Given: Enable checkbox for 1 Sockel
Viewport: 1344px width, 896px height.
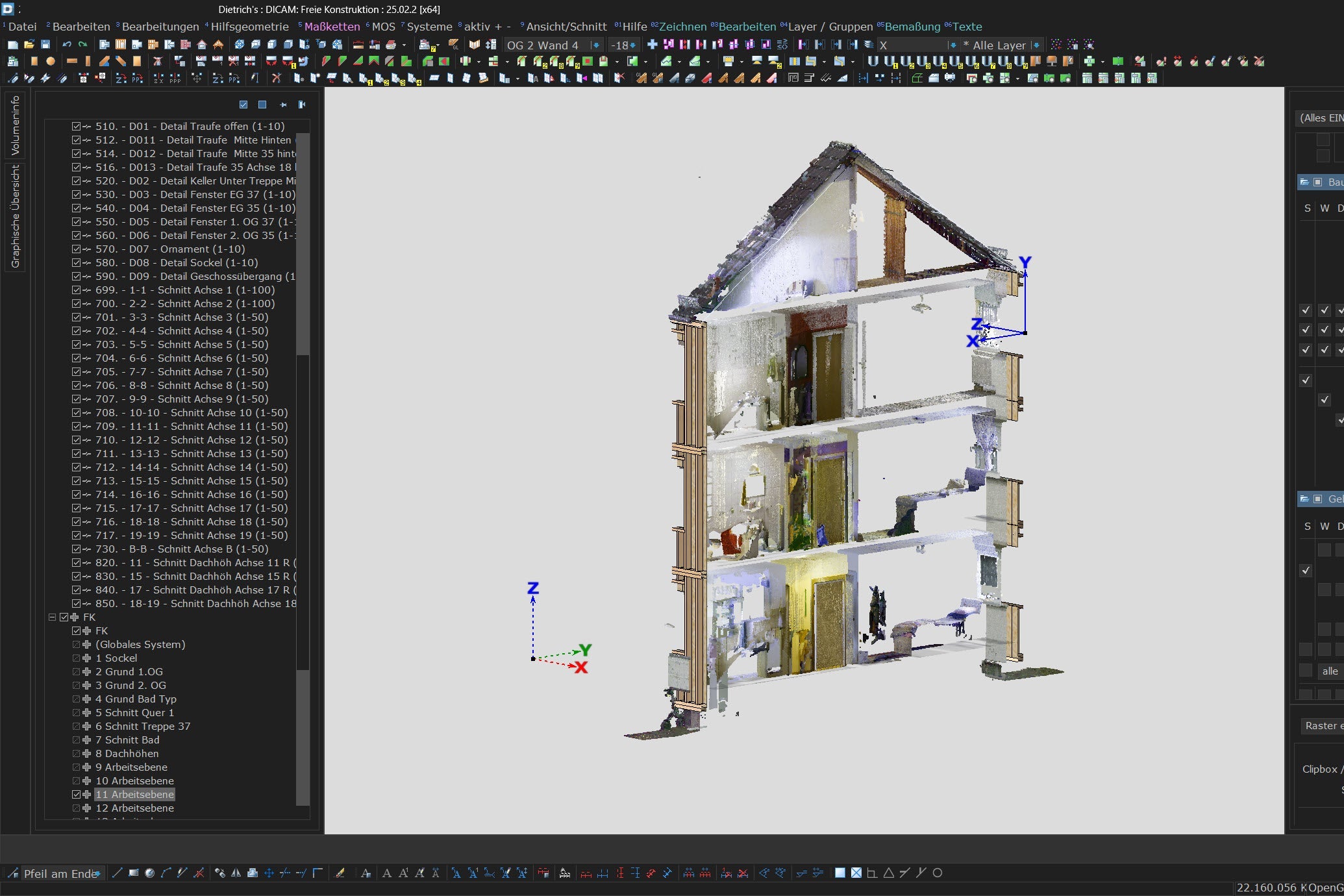Looking at the screenshot, I should [x=76, y=658].
